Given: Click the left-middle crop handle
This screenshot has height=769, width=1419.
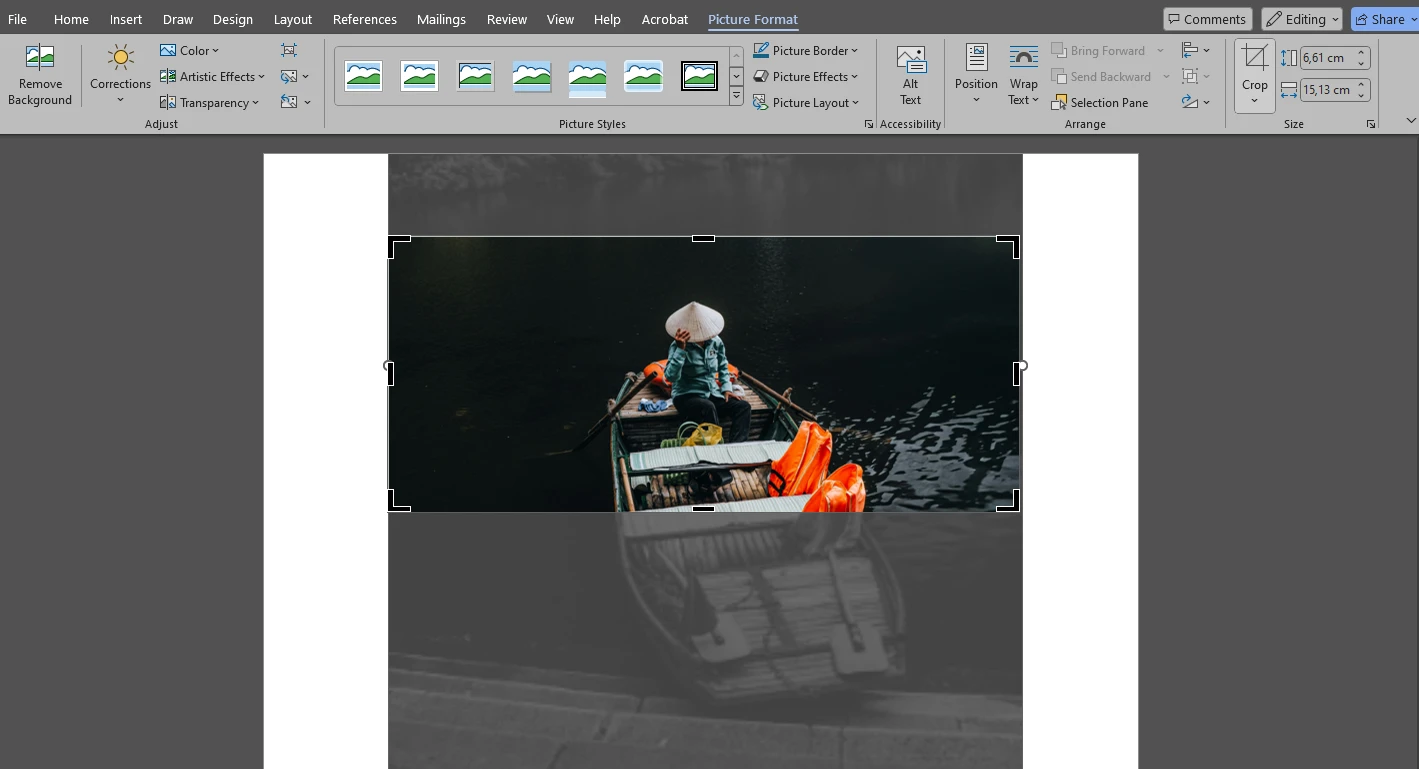Looking at the screenshot, I should pyautogui.click(x=390, y=374).
